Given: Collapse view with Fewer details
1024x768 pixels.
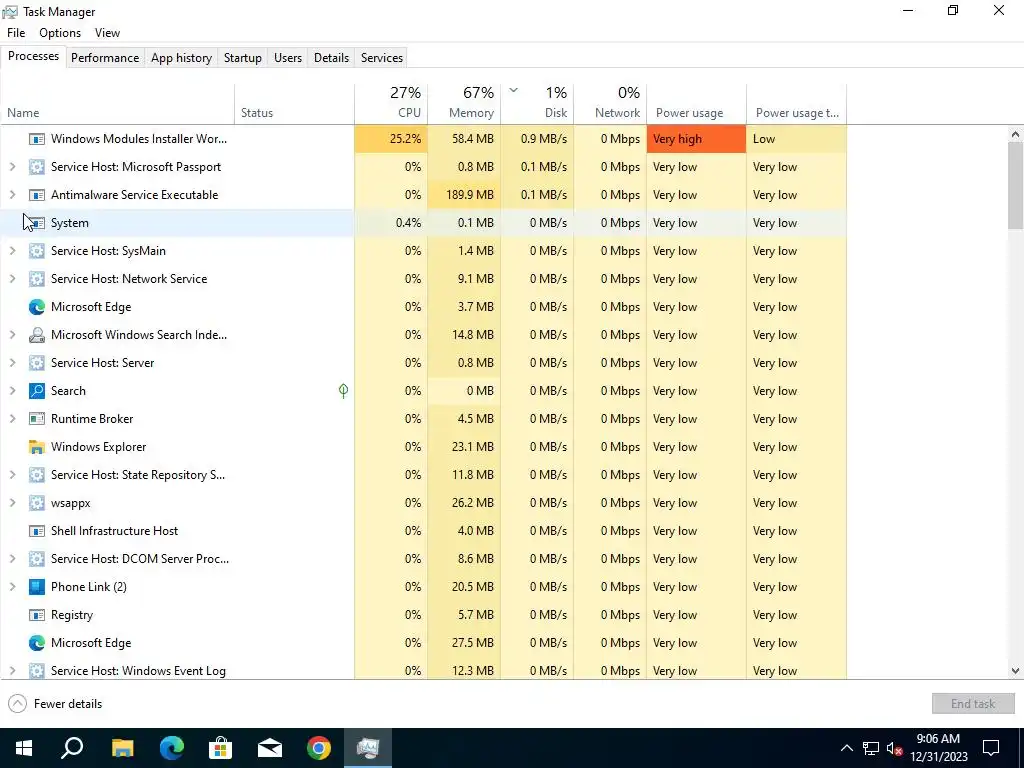Looking at the screenshot, I should pos(55,704).
